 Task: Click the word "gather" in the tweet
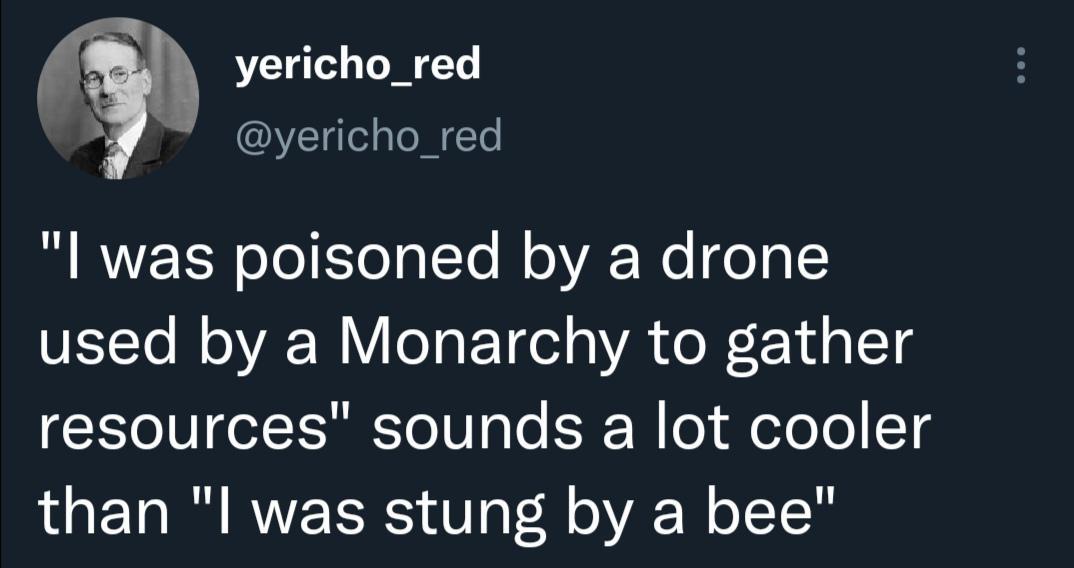click(x=821, y=345)
